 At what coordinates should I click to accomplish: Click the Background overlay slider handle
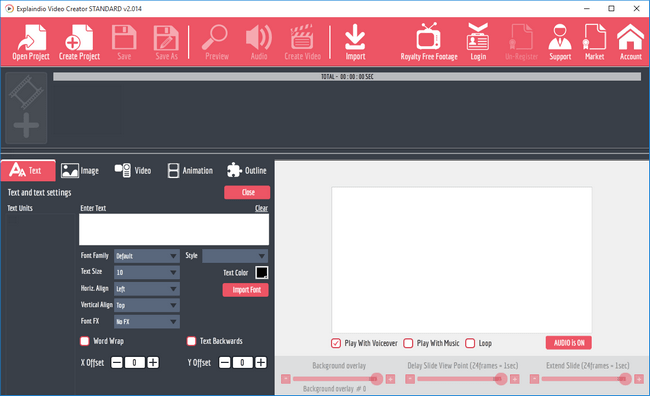coord(376,379)
